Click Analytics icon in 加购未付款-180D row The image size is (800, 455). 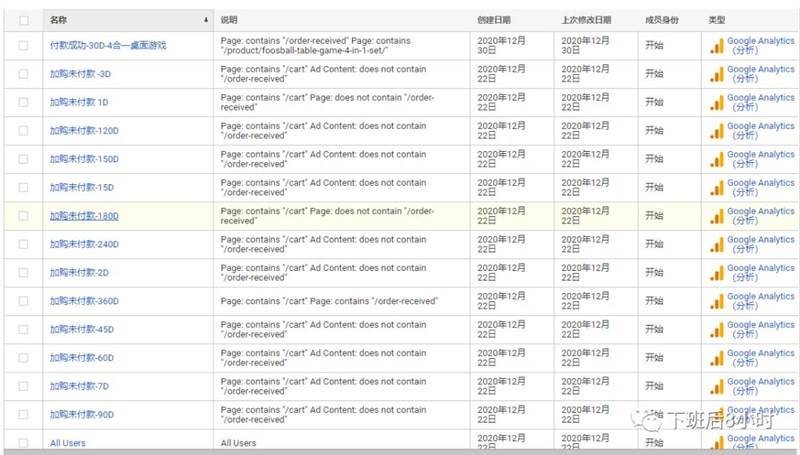coord(717,216)
